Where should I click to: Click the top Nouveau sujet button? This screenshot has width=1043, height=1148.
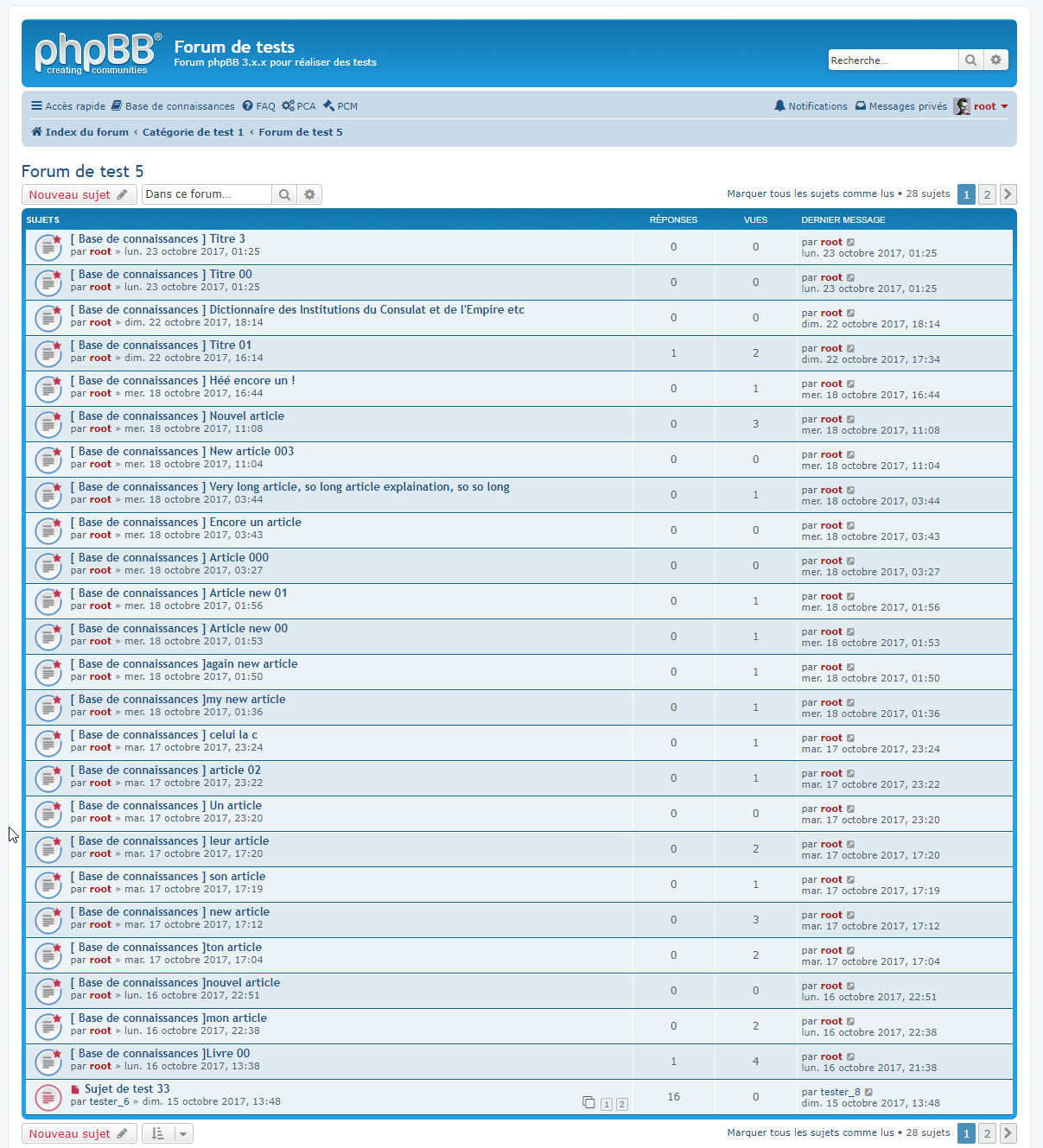pyautogui.click(x=79, y=194)
